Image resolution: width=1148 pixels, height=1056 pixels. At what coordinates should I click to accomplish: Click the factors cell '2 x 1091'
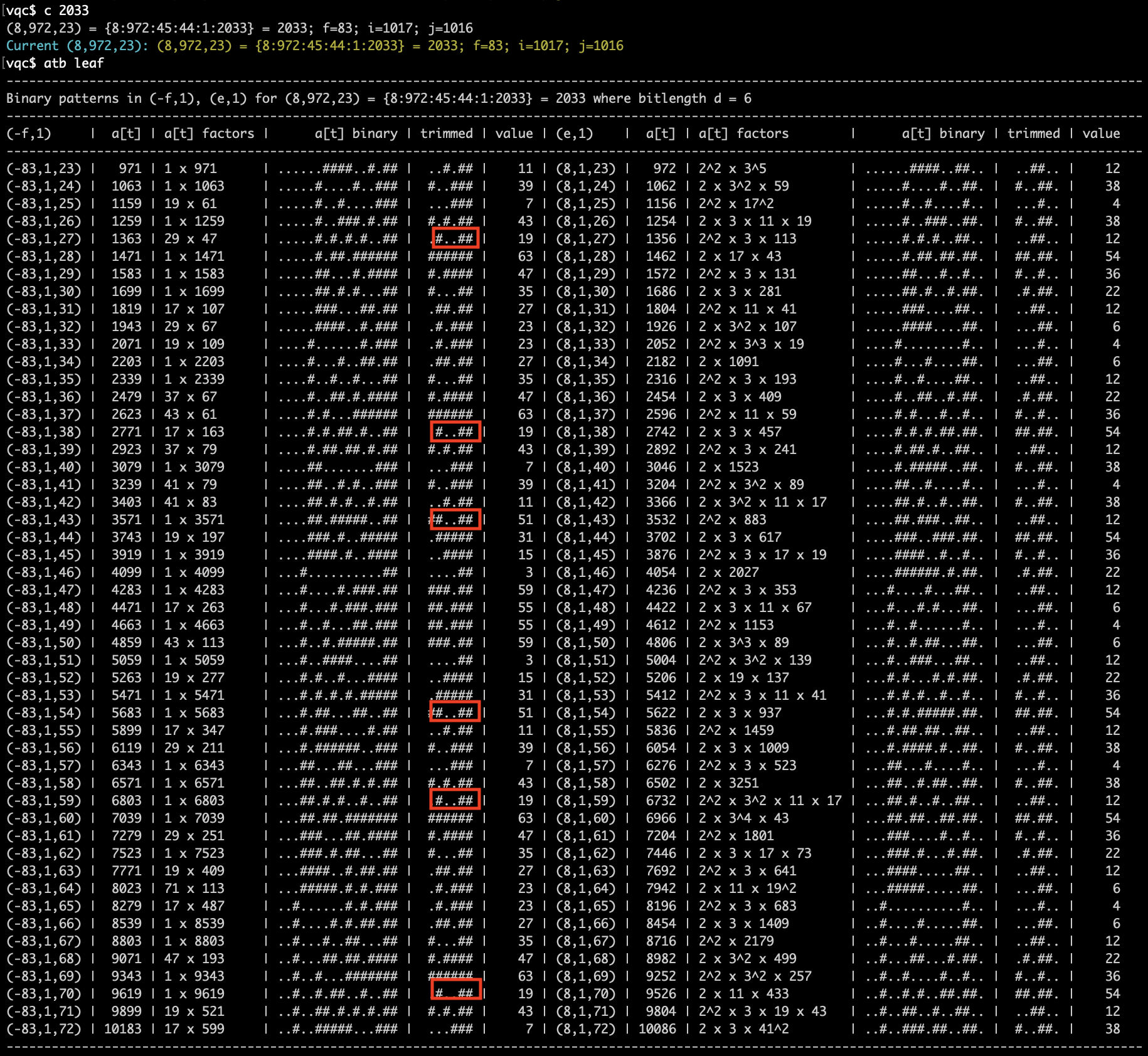point(729,362)
